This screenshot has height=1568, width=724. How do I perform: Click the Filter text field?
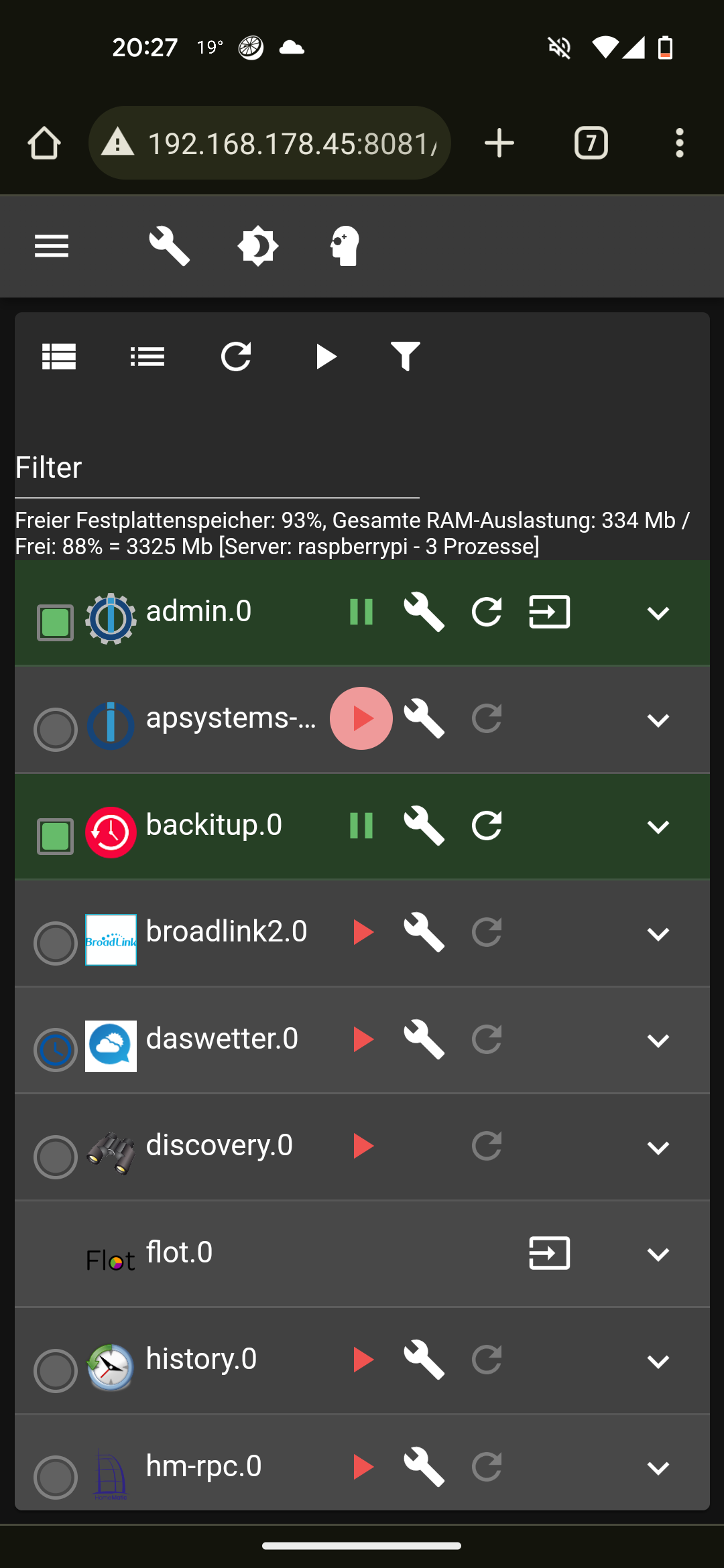pyautogui.click(x=217, y=468)
